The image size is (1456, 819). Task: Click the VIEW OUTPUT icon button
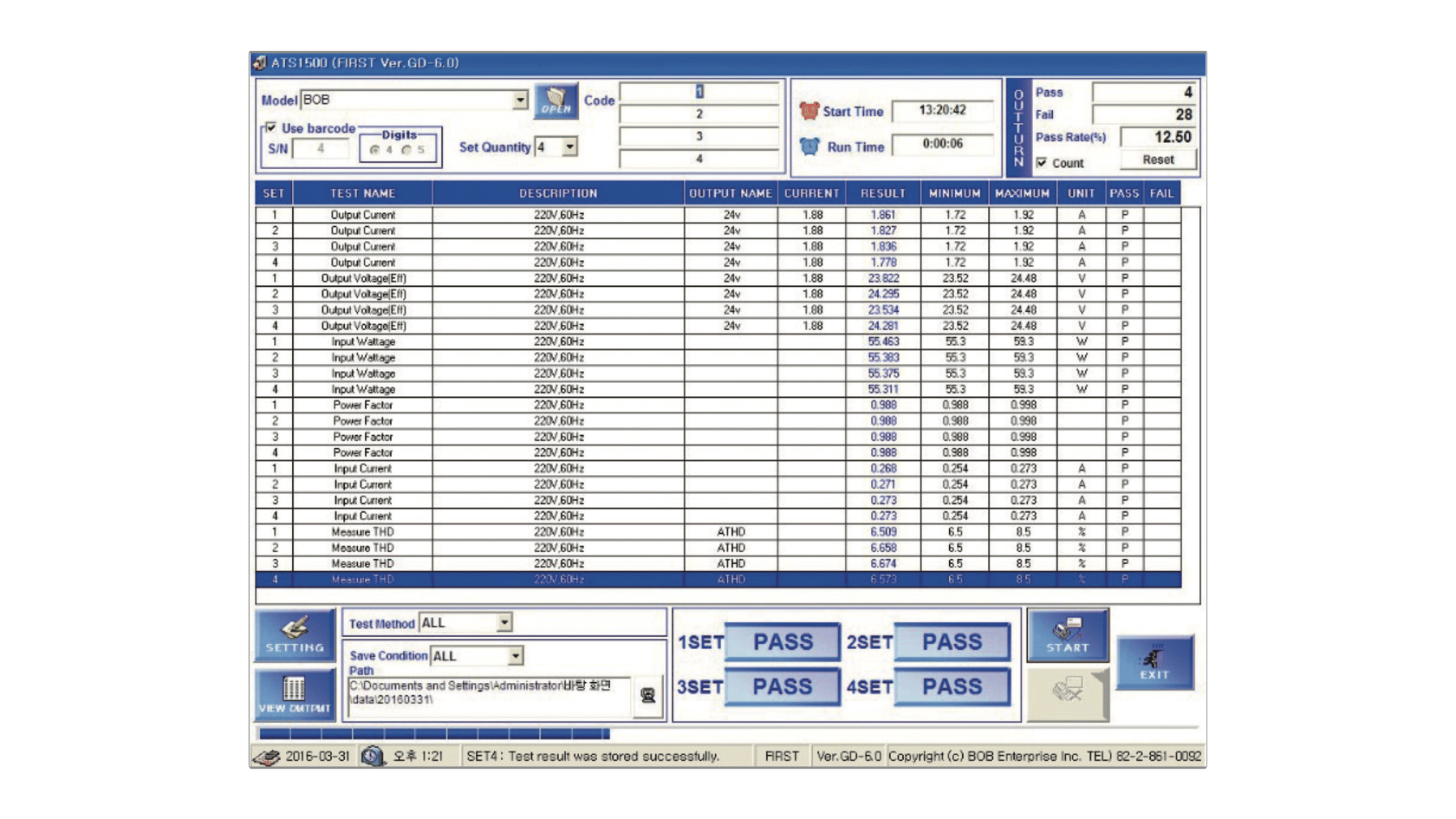pos(295,695)
